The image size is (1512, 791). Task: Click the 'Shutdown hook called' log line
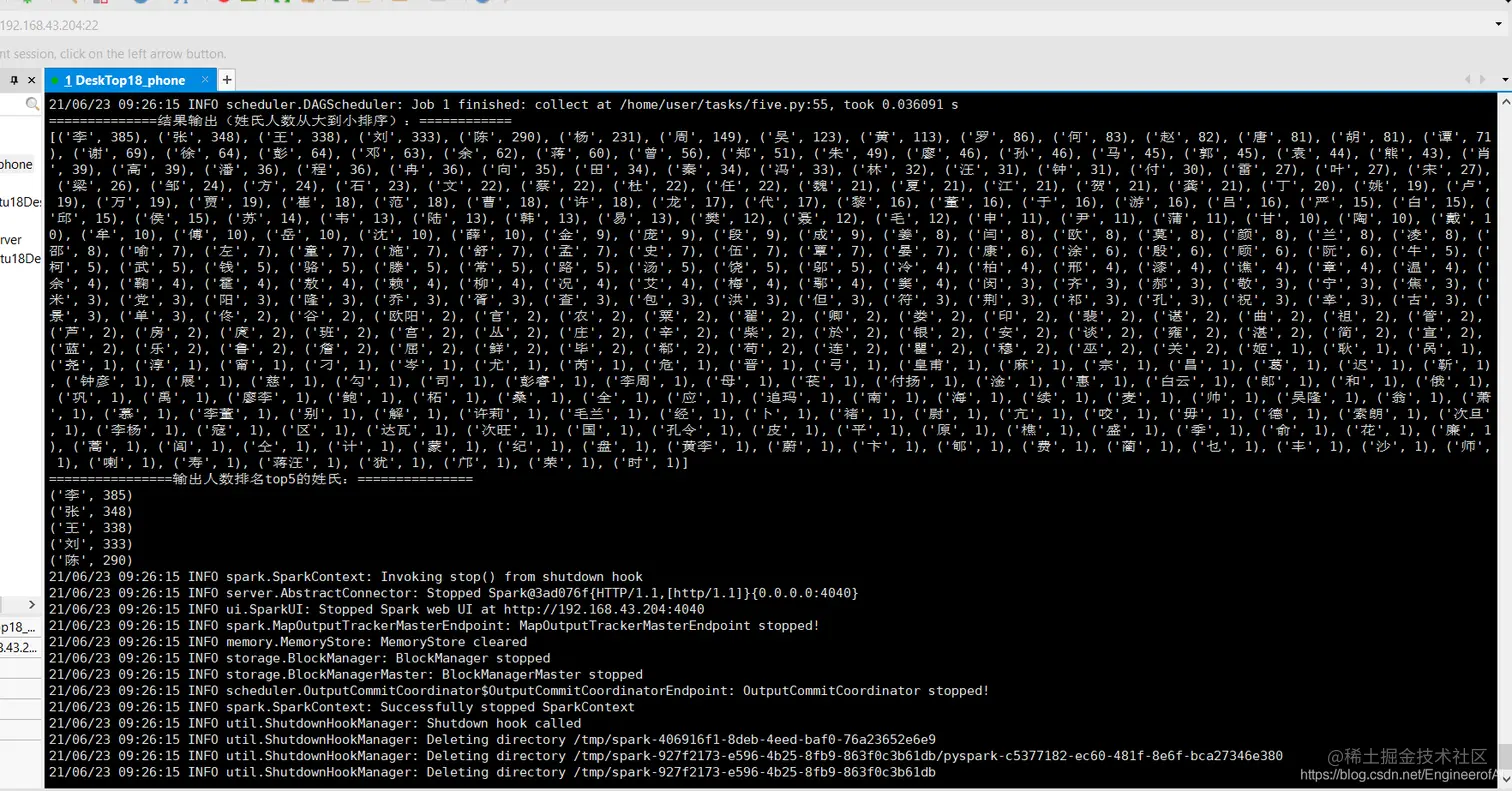314,723
